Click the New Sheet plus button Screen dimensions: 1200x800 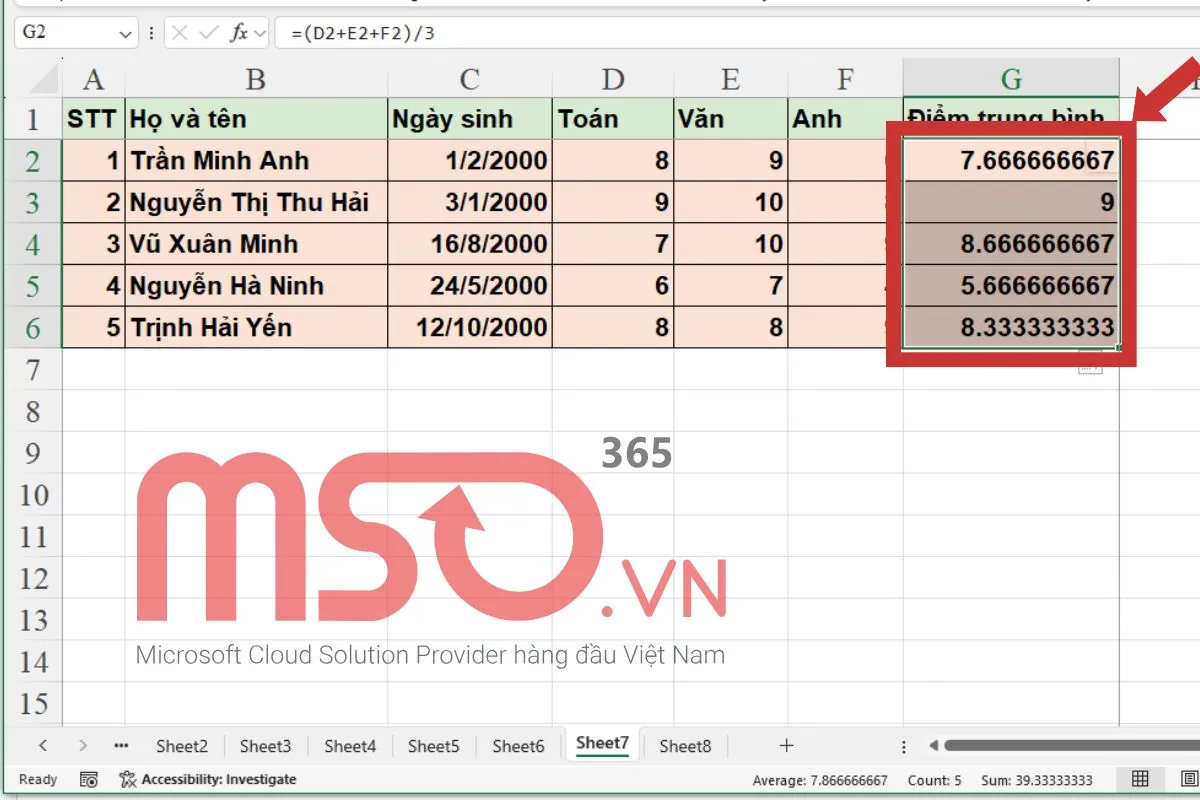[786, 745]
